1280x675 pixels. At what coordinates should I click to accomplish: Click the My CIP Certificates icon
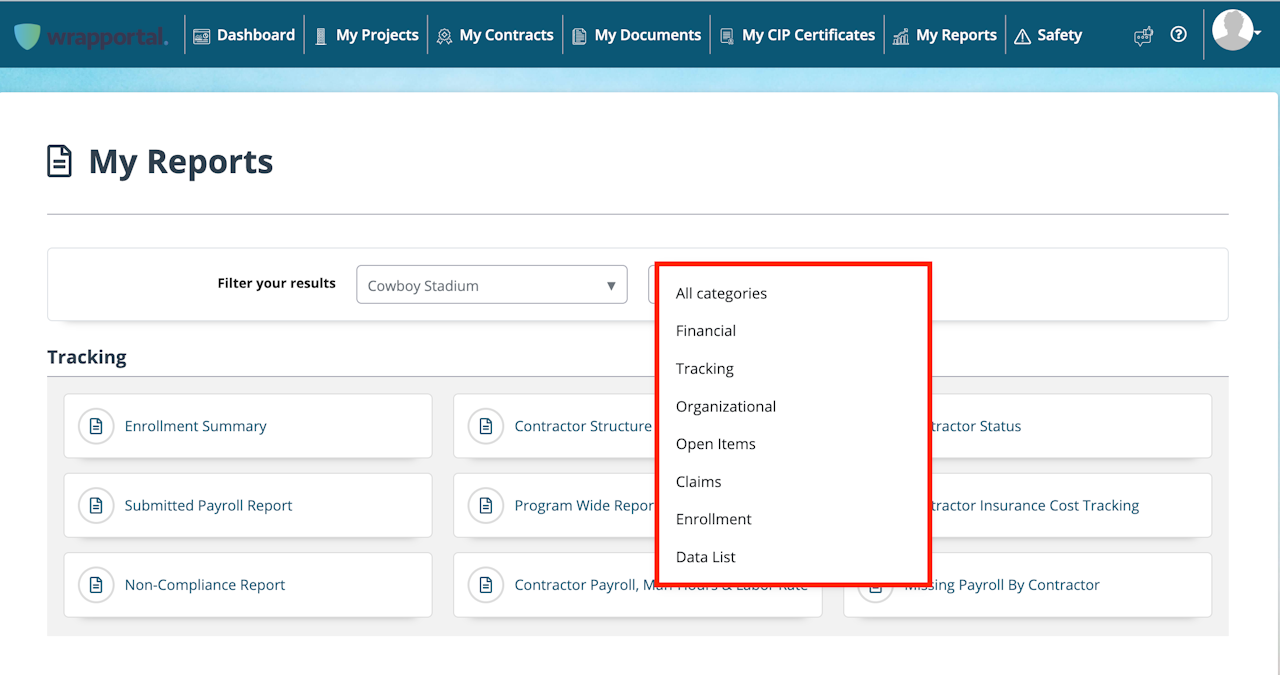pyautogui.click(x=727, y=36)
